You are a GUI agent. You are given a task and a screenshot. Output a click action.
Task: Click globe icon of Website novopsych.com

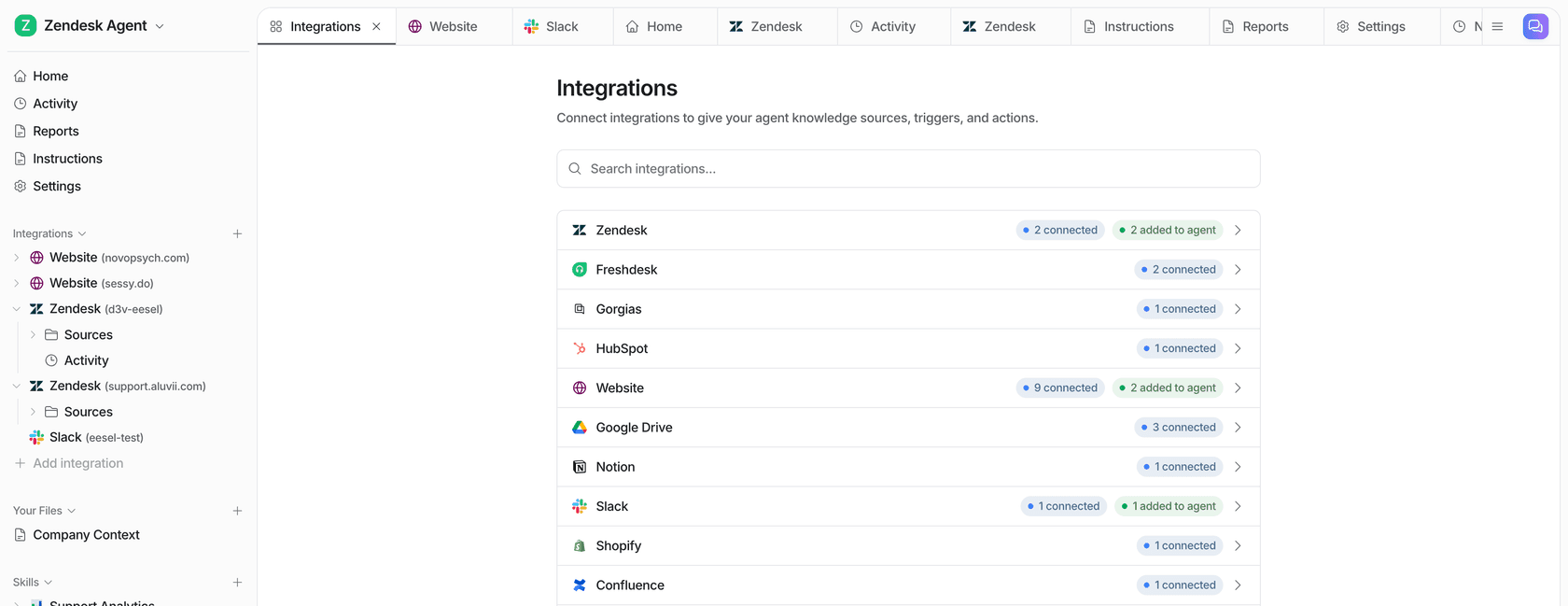pyautogui.click(x=36, y=258)
